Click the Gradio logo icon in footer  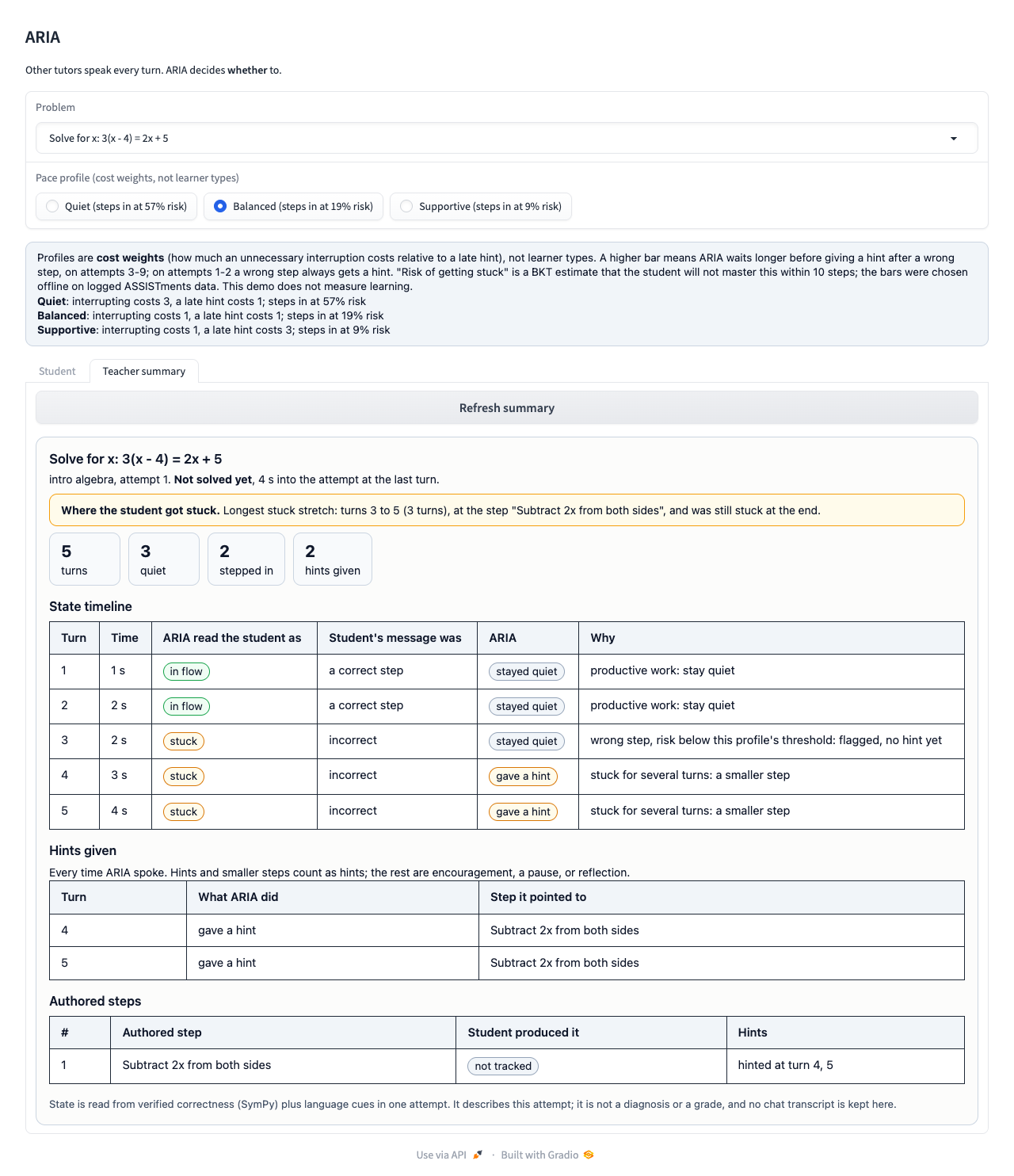click(x=589, y=1155)
